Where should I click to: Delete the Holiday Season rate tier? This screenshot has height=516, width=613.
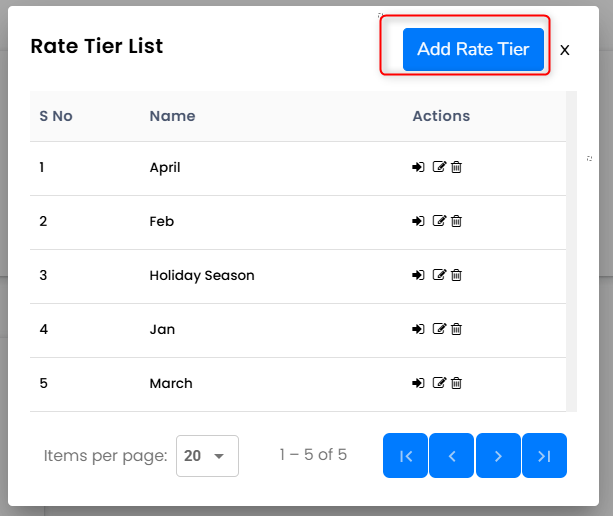[456, 275]
